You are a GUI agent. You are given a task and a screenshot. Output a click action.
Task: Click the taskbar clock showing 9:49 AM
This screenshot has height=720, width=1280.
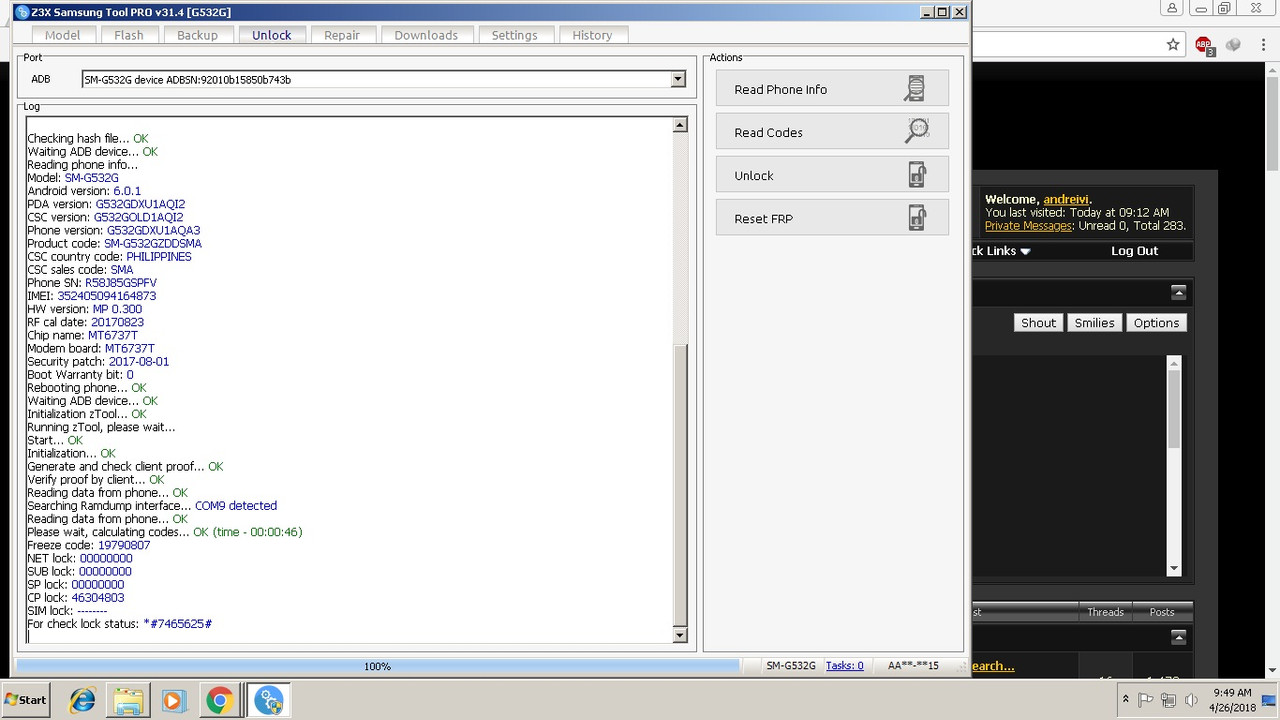coord(1230,700)
